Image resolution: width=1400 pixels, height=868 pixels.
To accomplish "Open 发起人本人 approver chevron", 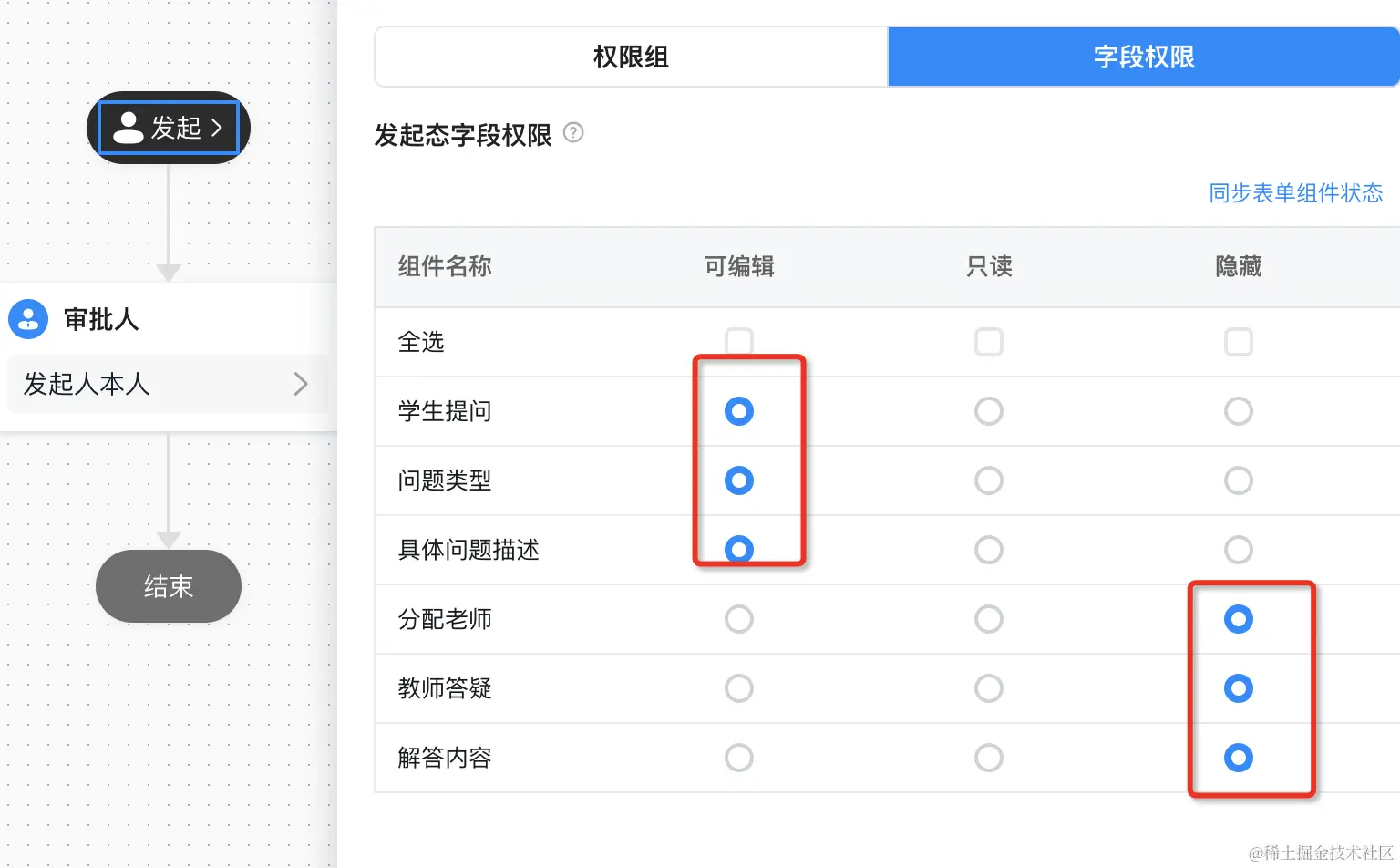I will [301, 384].
